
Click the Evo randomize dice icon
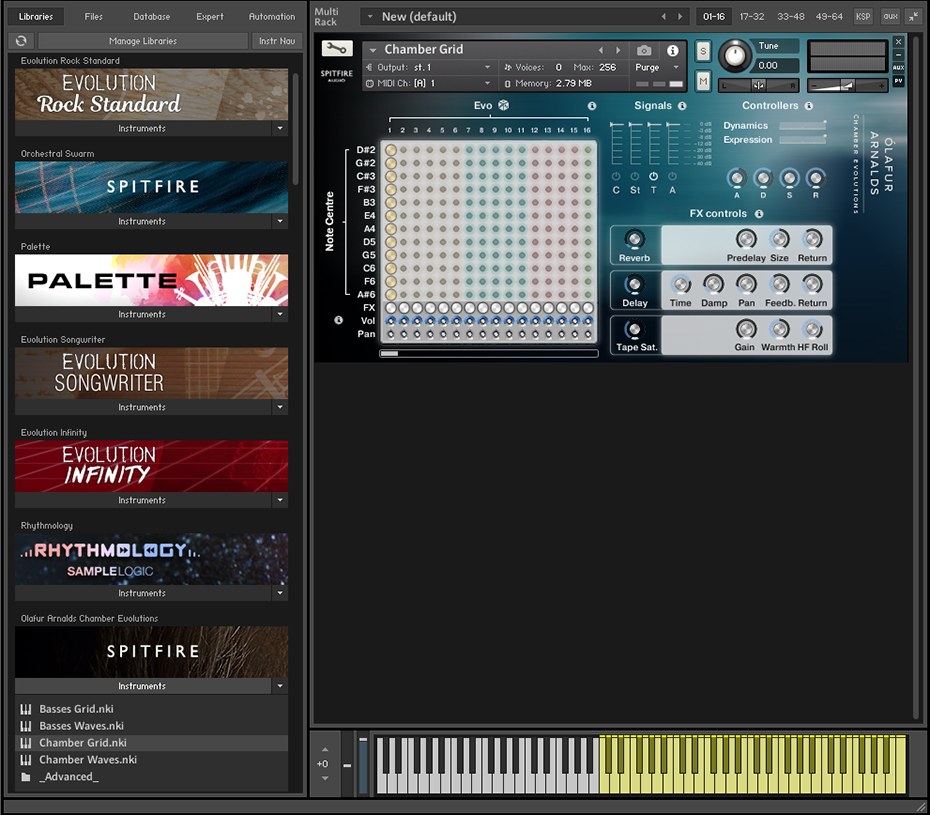(x=504, y=106)
